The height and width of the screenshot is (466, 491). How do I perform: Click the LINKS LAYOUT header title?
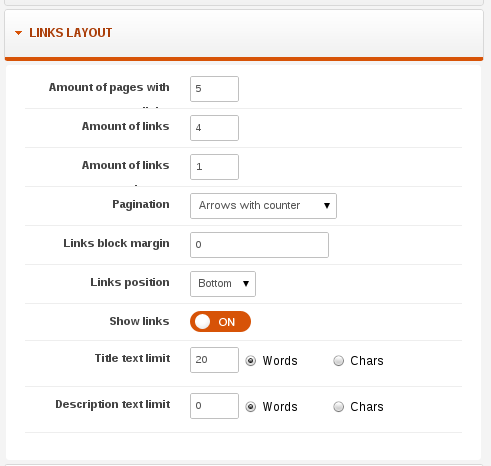point(71,33)
